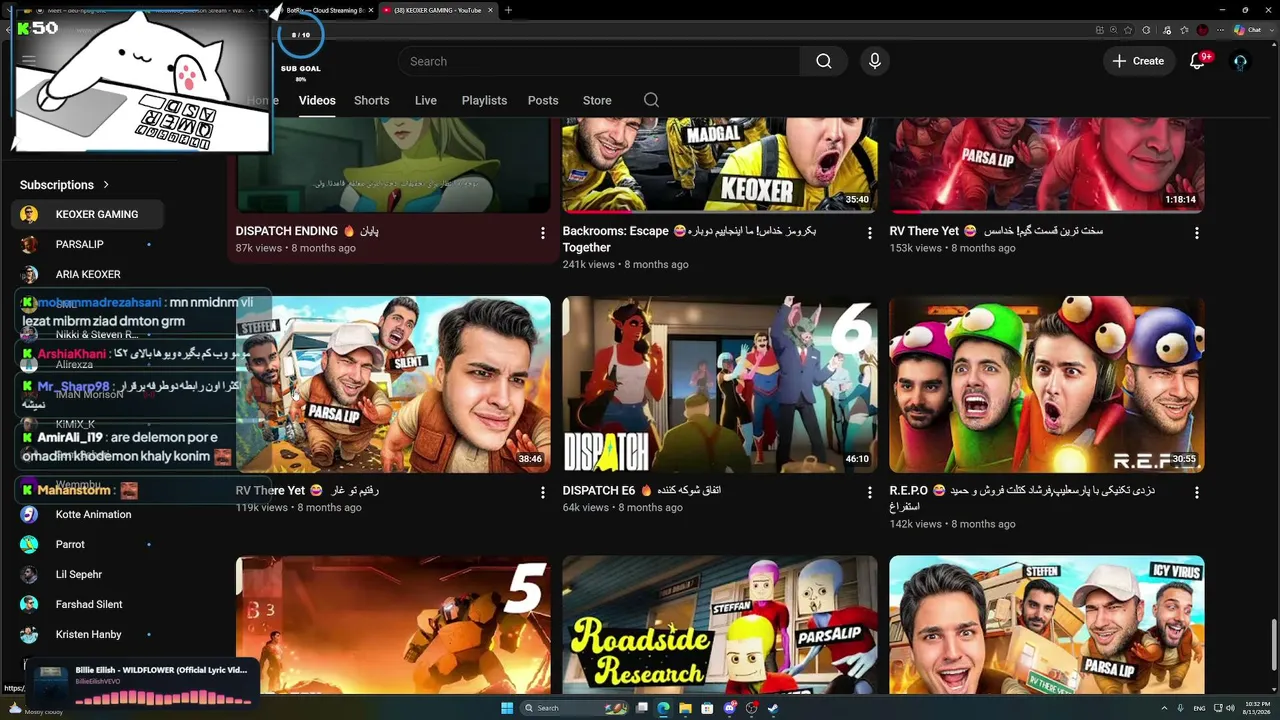This screenshot has width=1280, height=720.
Task: Switch to the Live tab
Action: pyautogui.click(x=426, y=100)
